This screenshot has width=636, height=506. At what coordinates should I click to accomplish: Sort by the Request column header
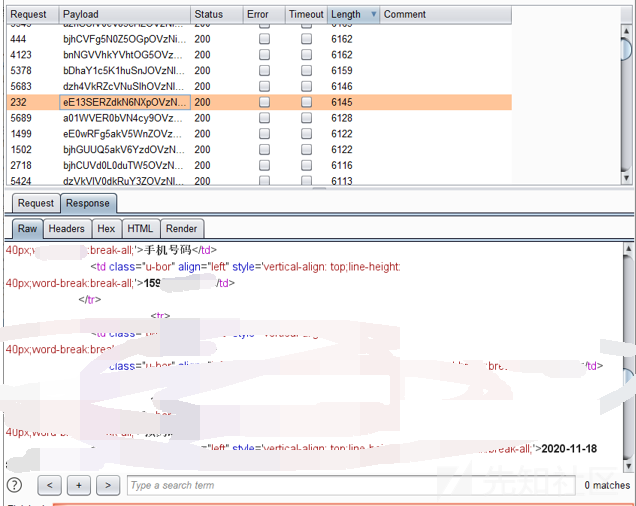click(x=33, y=14)
